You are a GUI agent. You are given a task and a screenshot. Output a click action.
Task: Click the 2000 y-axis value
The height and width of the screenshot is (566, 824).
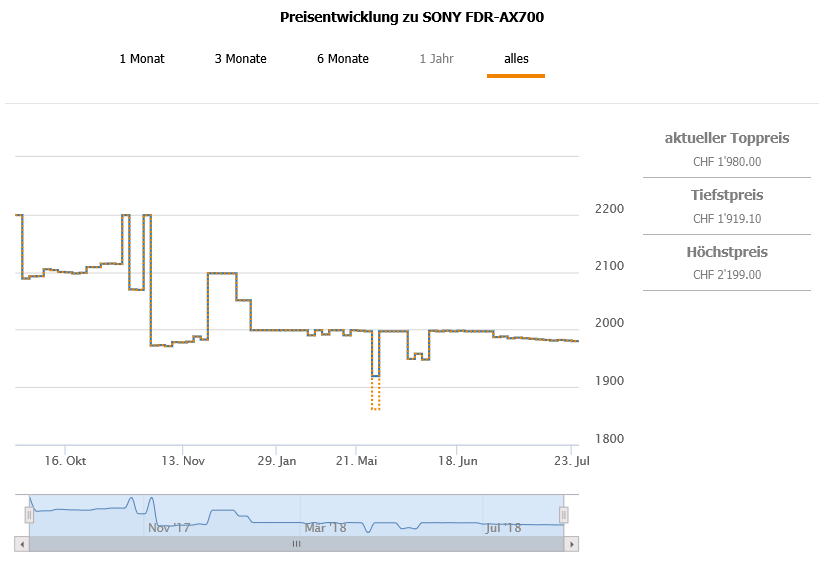[x=610, y=323]
